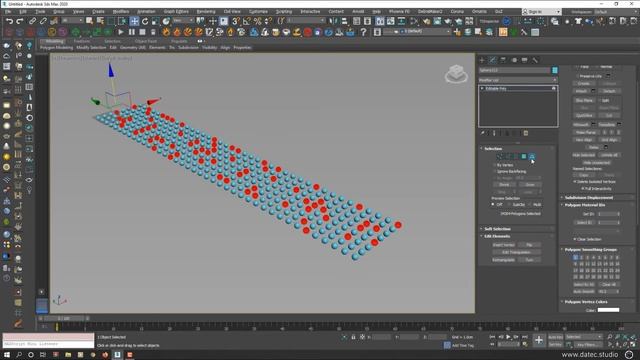The height and width of the screenshot is (360, 640).
Task: Open the Display command panel tab
Action: pos(524,60)
